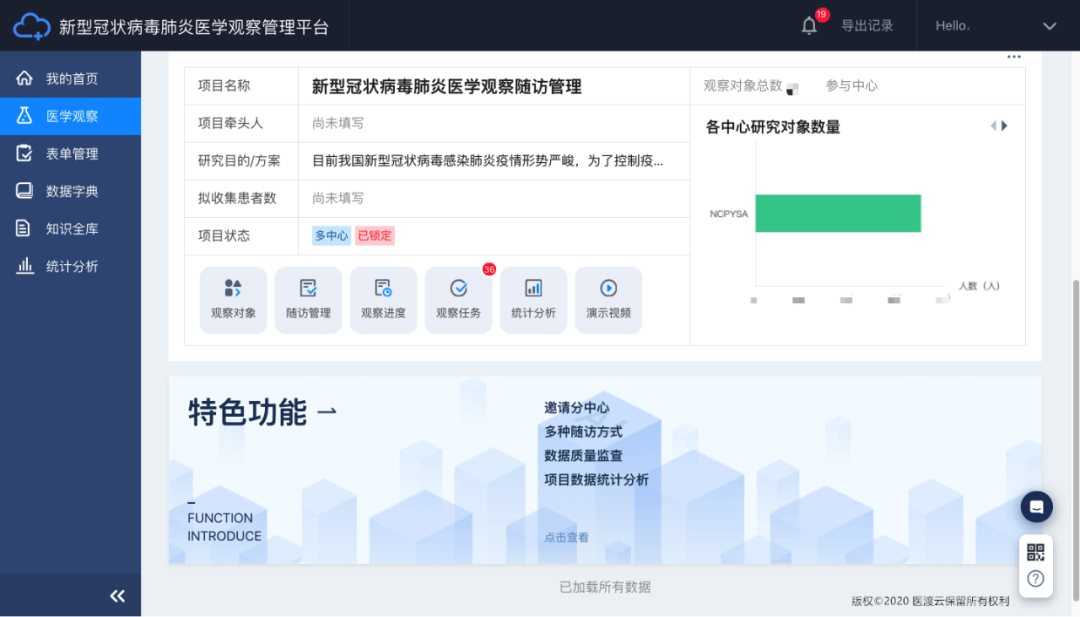Open notifications via the bell icon
Image resolution: width=1080 pixels, height=617 pixels.
(x=810, y=25)
